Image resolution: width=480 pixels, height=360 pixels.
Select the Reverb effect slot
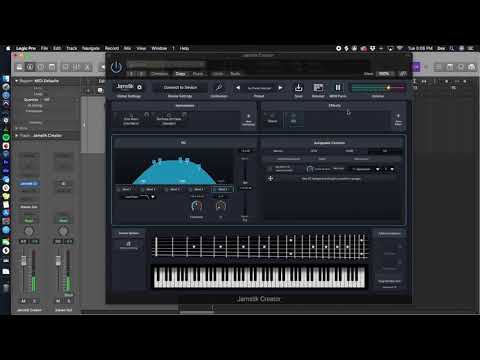(273, 119)
